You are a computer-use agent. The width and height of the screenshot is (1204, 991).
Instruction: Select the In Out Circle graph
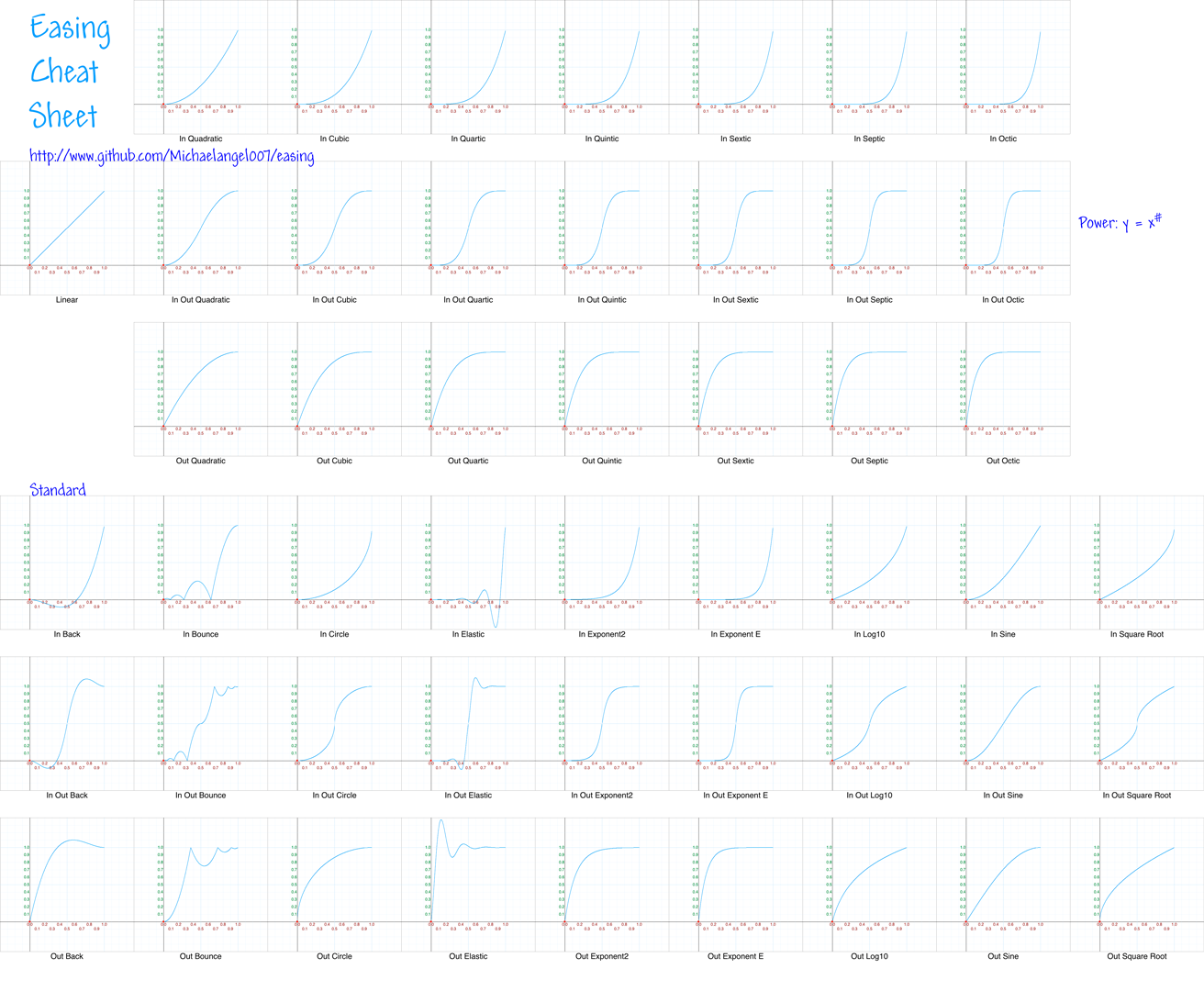[x=335, y=724]
